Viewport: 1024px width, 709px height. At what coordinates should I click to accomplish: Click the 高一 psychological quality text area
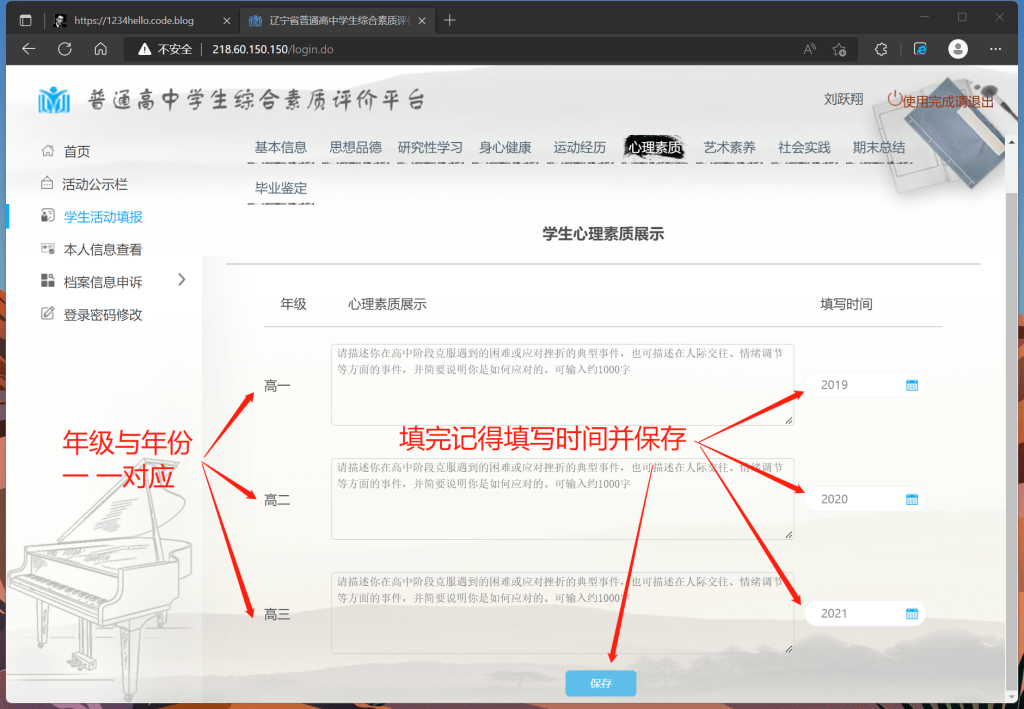tap(562, 385)
